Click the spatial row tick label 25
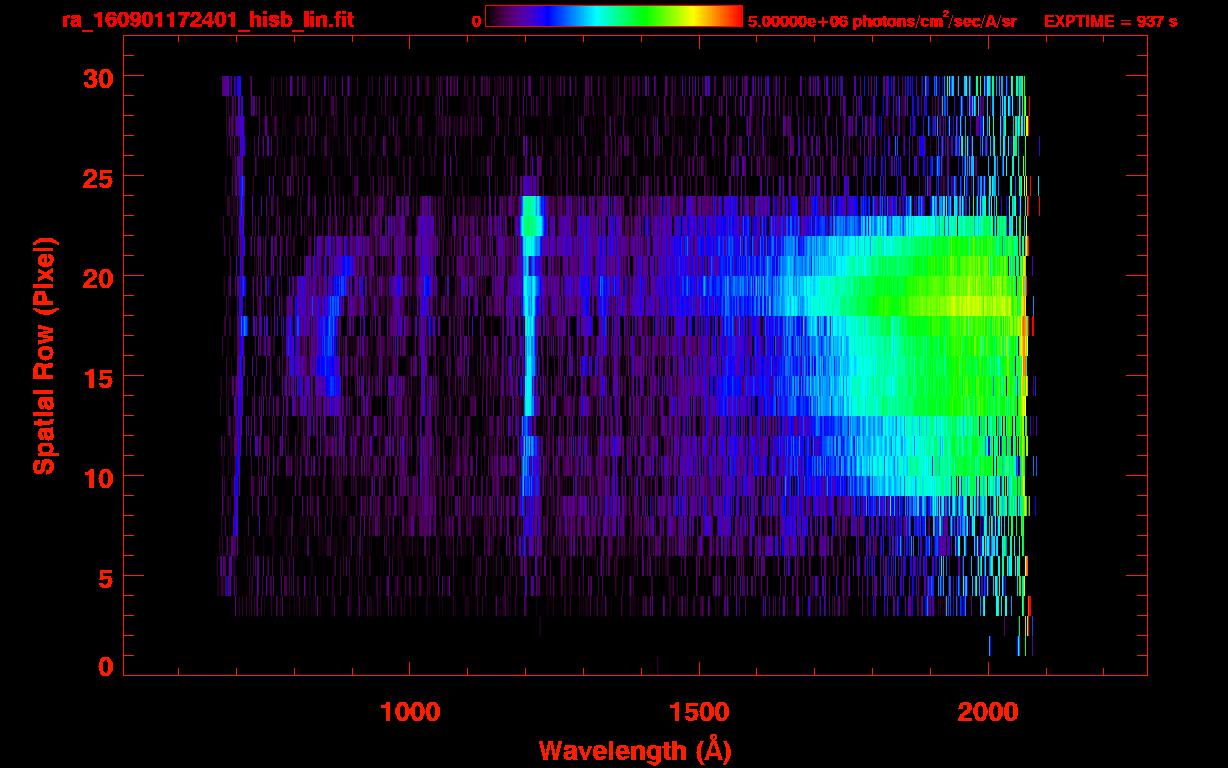 tap(98, 177)
